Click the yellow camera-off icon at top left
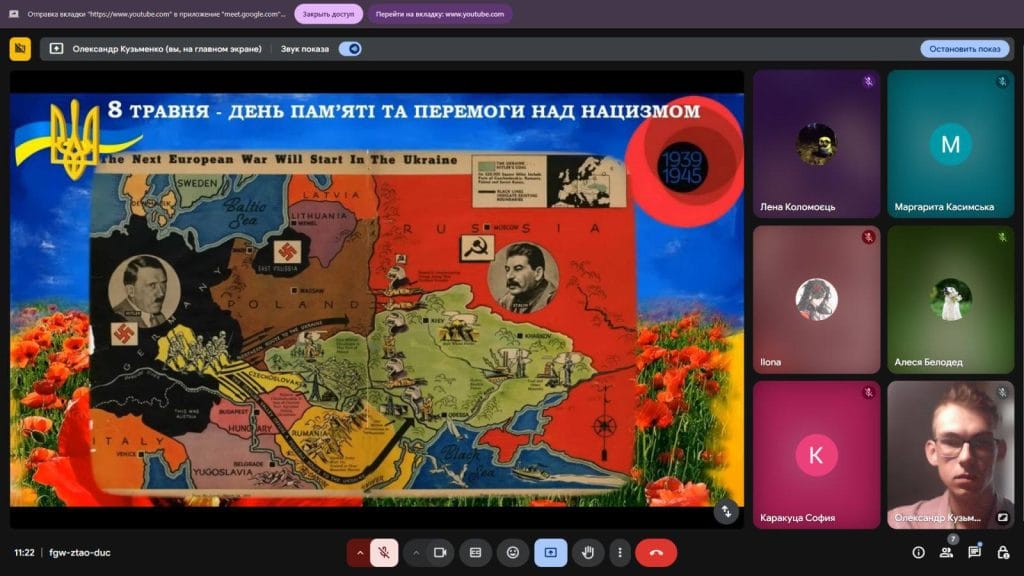This screenshot has height=576, width=1024. (x=20, y=49)
